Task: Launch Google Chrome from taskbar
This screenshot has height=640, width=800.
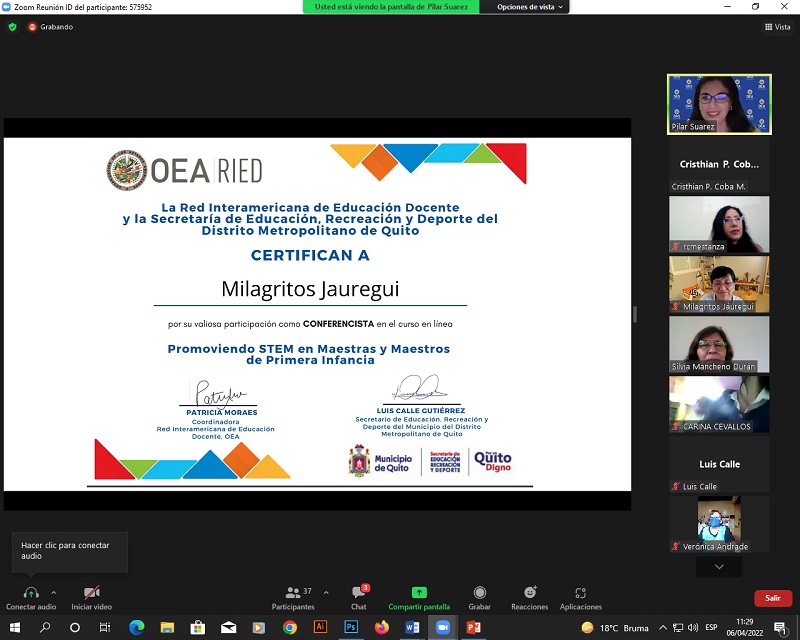Action: (290, 627)
